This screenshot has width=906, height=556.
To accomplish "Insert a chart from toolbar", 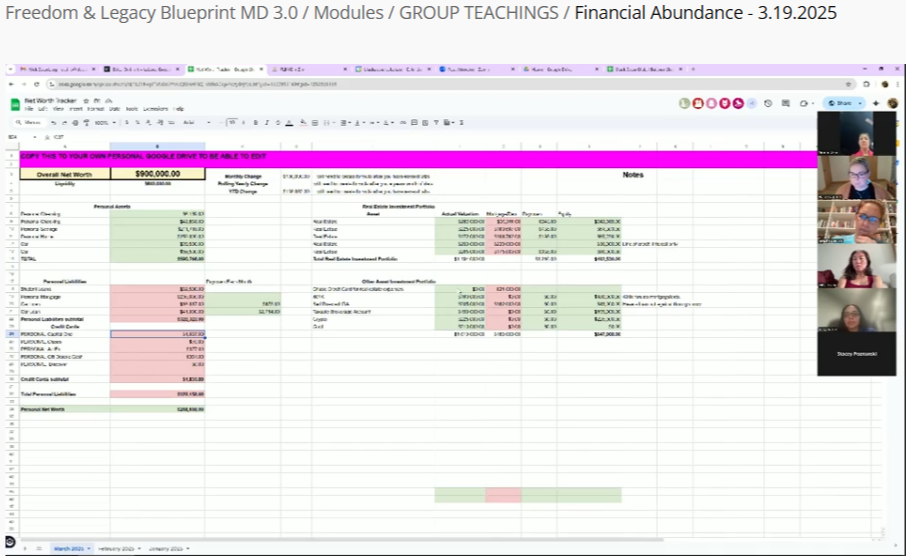I will (425, 123).
